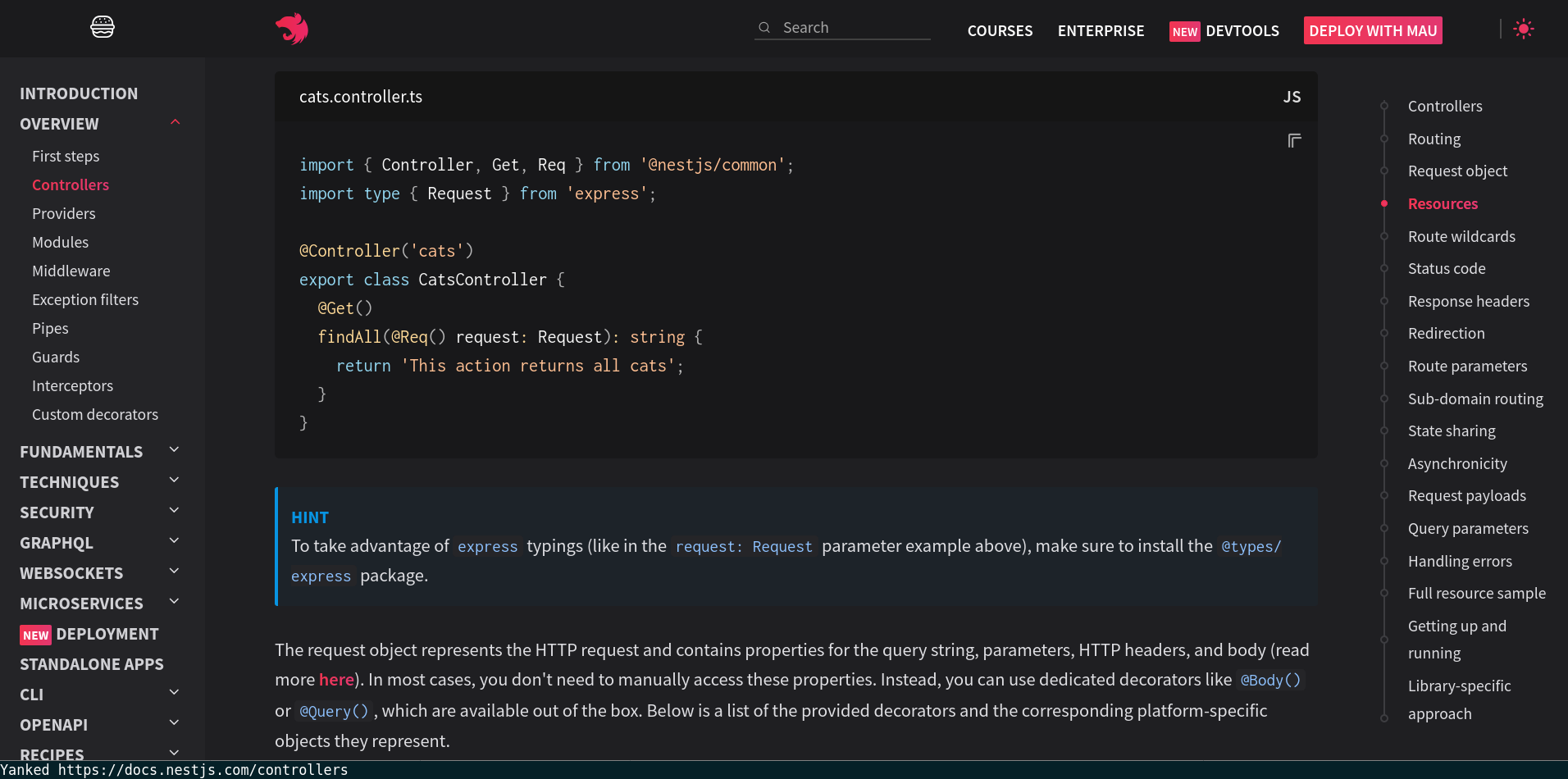The height and width of the screenshot is (779, 1568).
Task: Click the Resources active bullet marker
Action: pyautogui.click(x=1384, y=203)
